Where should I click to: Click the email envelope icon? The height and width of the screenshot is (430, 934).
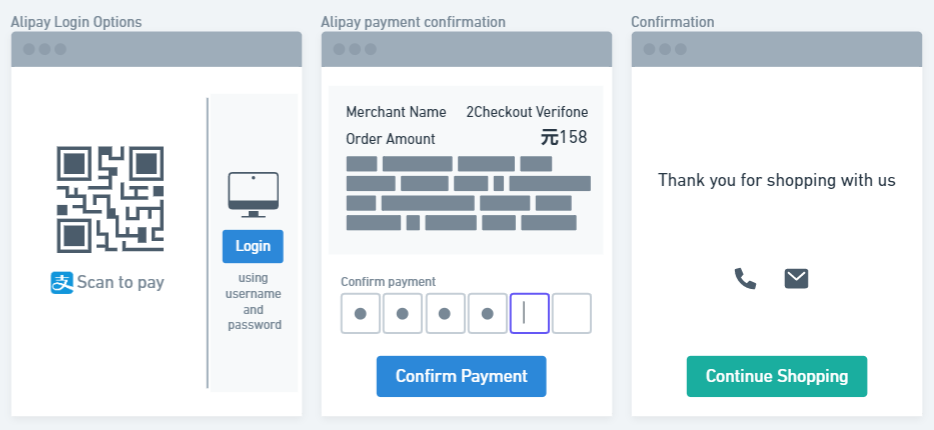796,278
